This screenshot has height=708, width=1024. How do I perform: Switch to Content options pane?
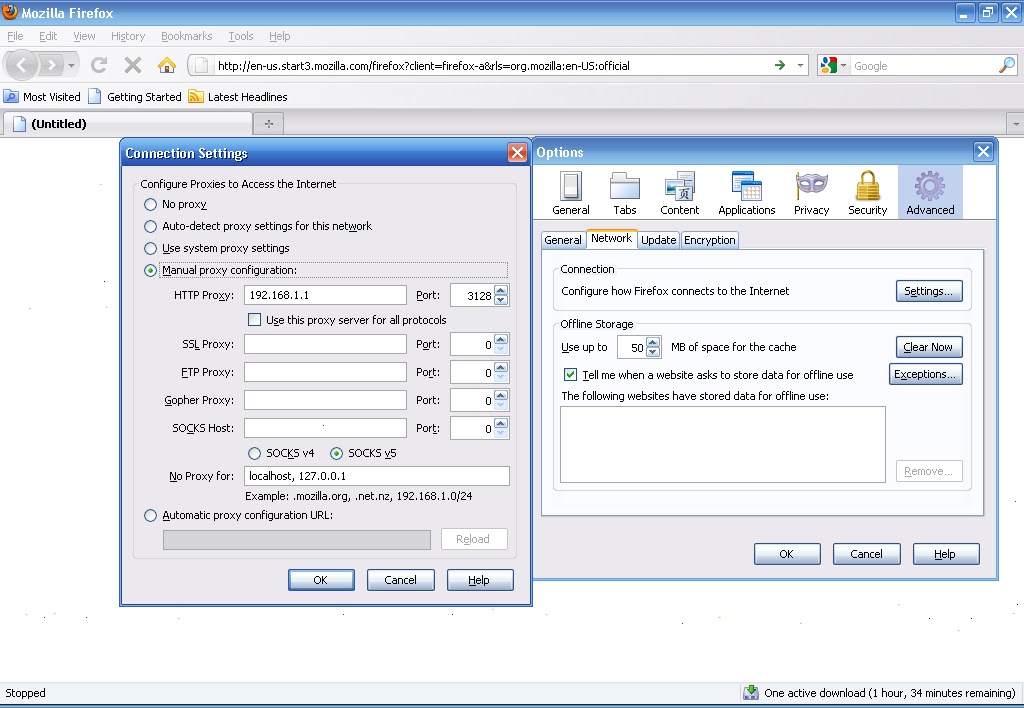pyautogui.click(x=679, y=193)
